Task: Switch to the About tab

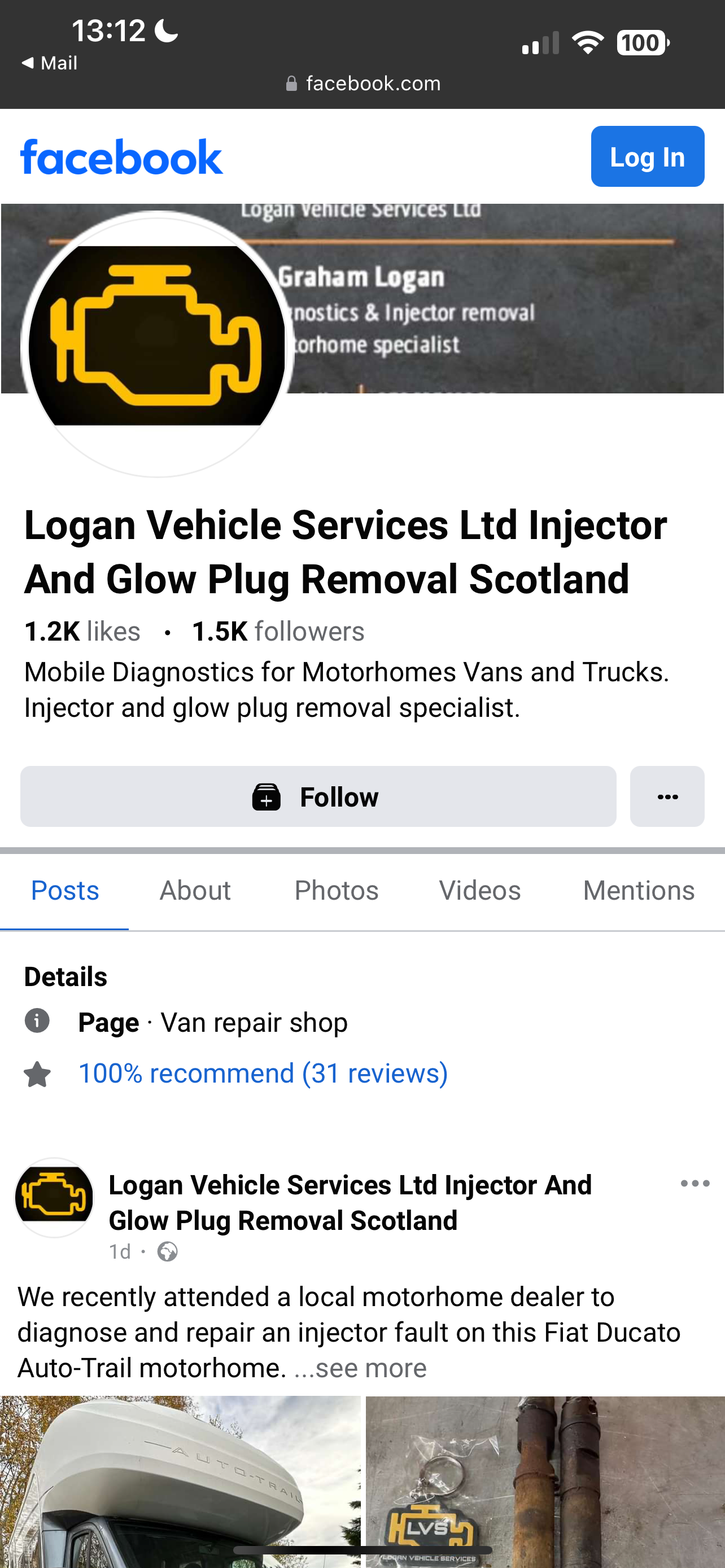Action: [x=195, y=891]
